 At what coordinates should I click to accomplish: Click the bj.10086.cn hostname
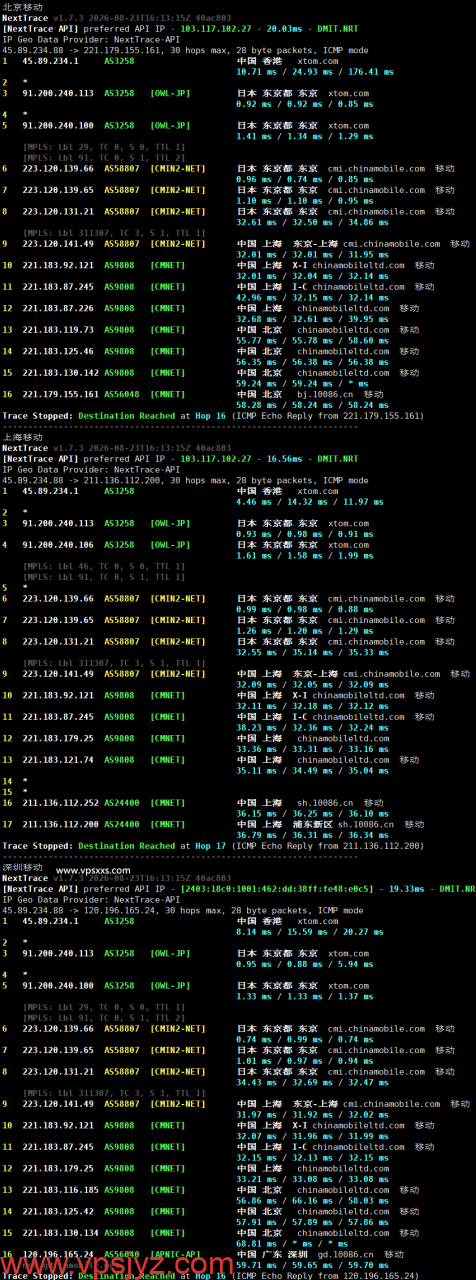[326, 394]
